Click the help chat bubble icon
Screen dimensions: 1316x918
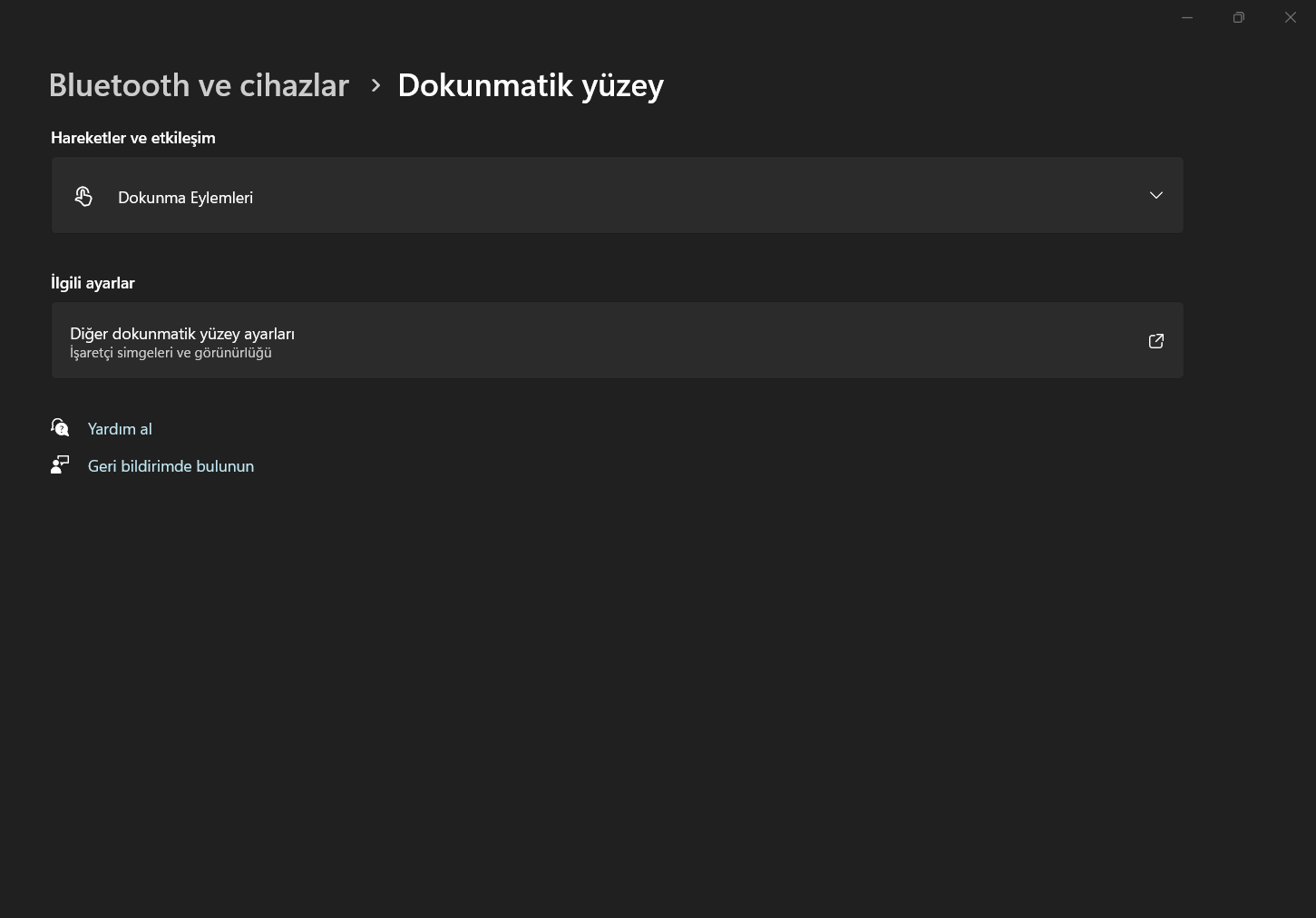pos(60,428)
